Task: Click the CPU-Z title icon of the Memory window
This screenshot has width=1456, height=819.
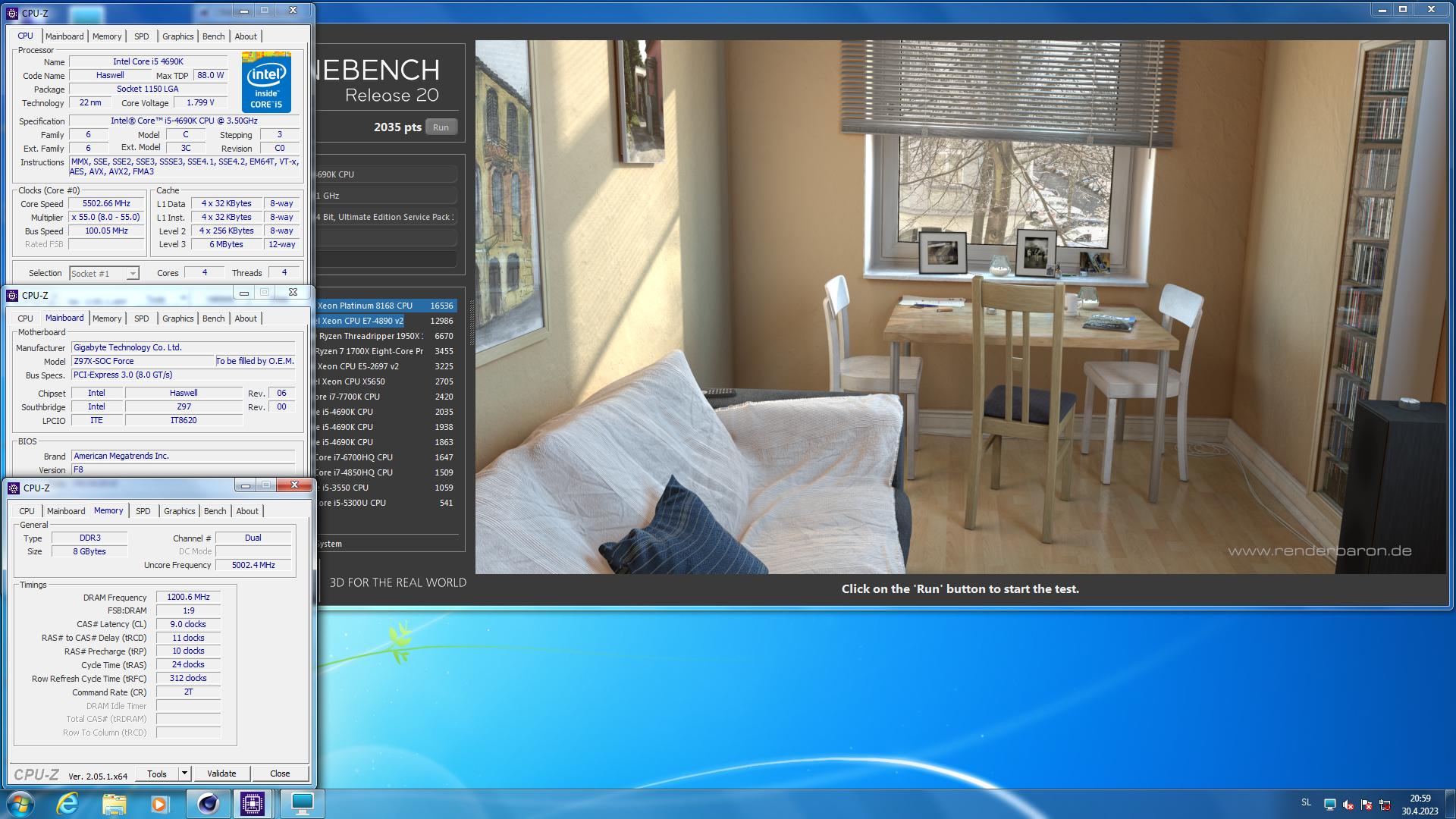Action: click(14, 488)
